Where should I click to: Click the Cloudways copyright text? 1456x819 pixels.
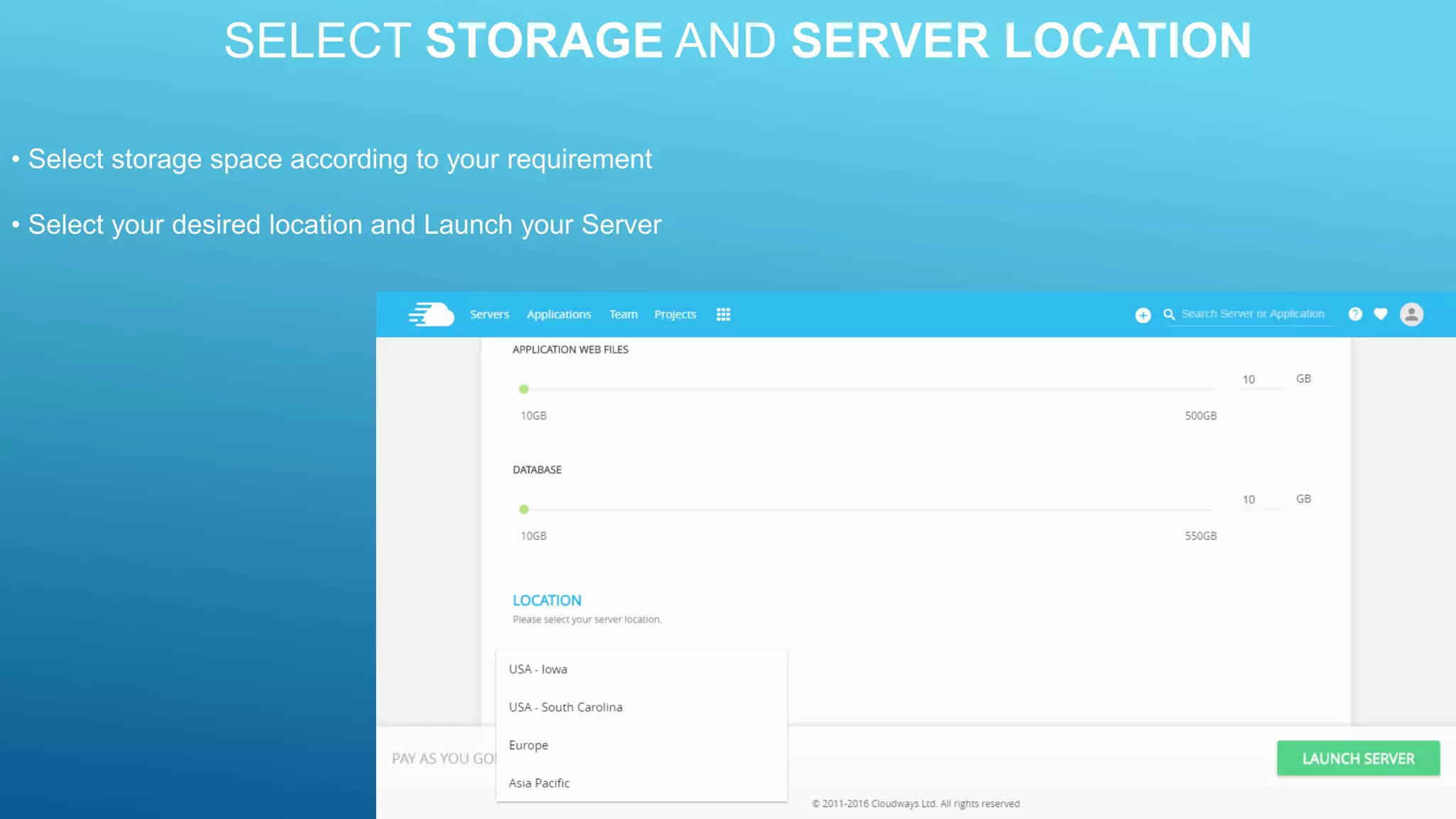pyautogui.click(x=916, y=803)
